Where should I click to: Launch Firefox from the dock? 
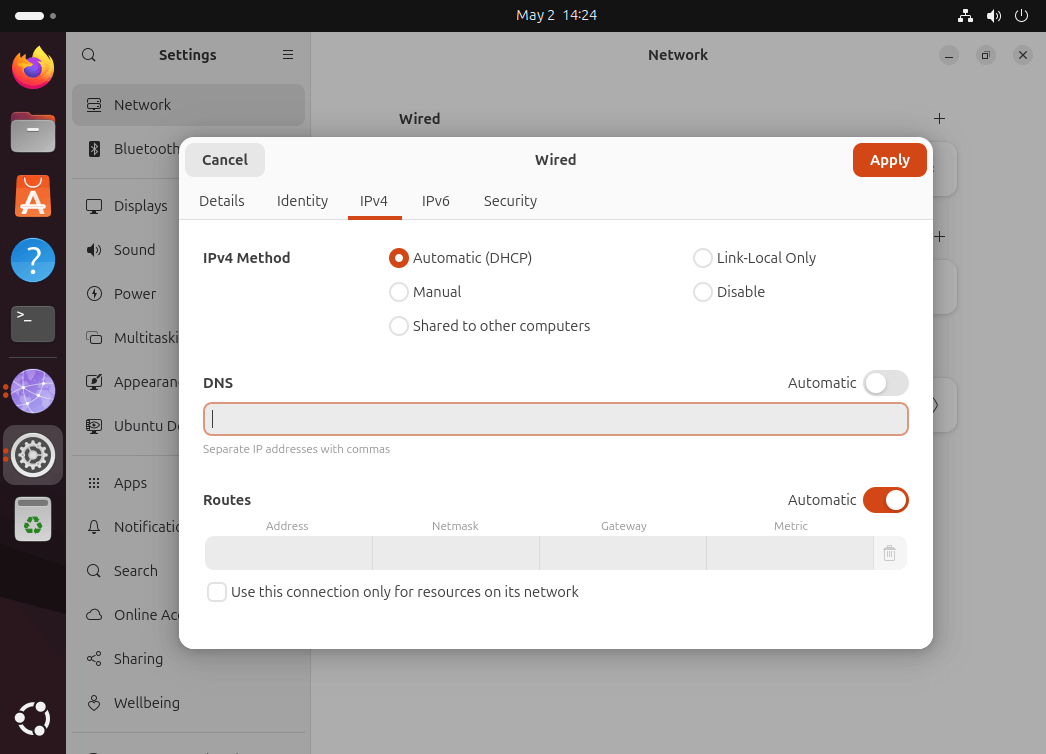pyautogui.click(x=33, y=68)
